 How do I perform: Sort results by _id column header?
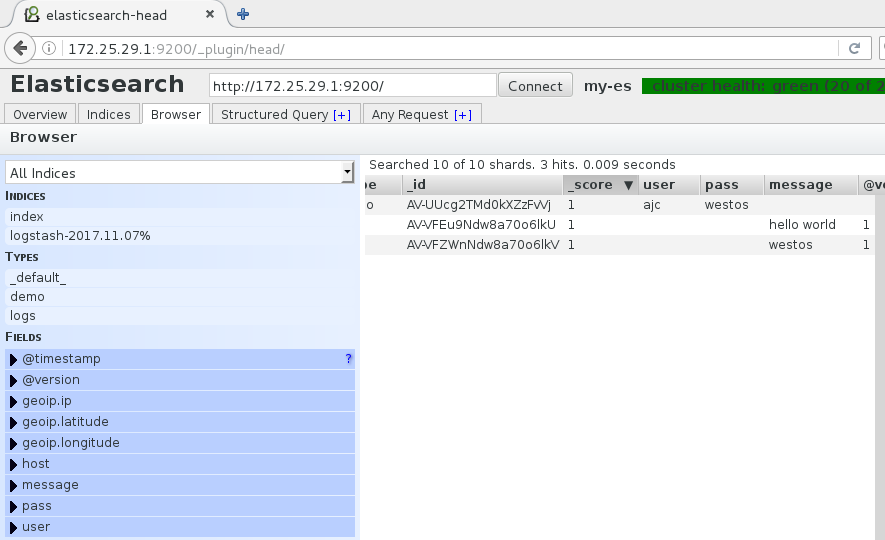(483, 185)
